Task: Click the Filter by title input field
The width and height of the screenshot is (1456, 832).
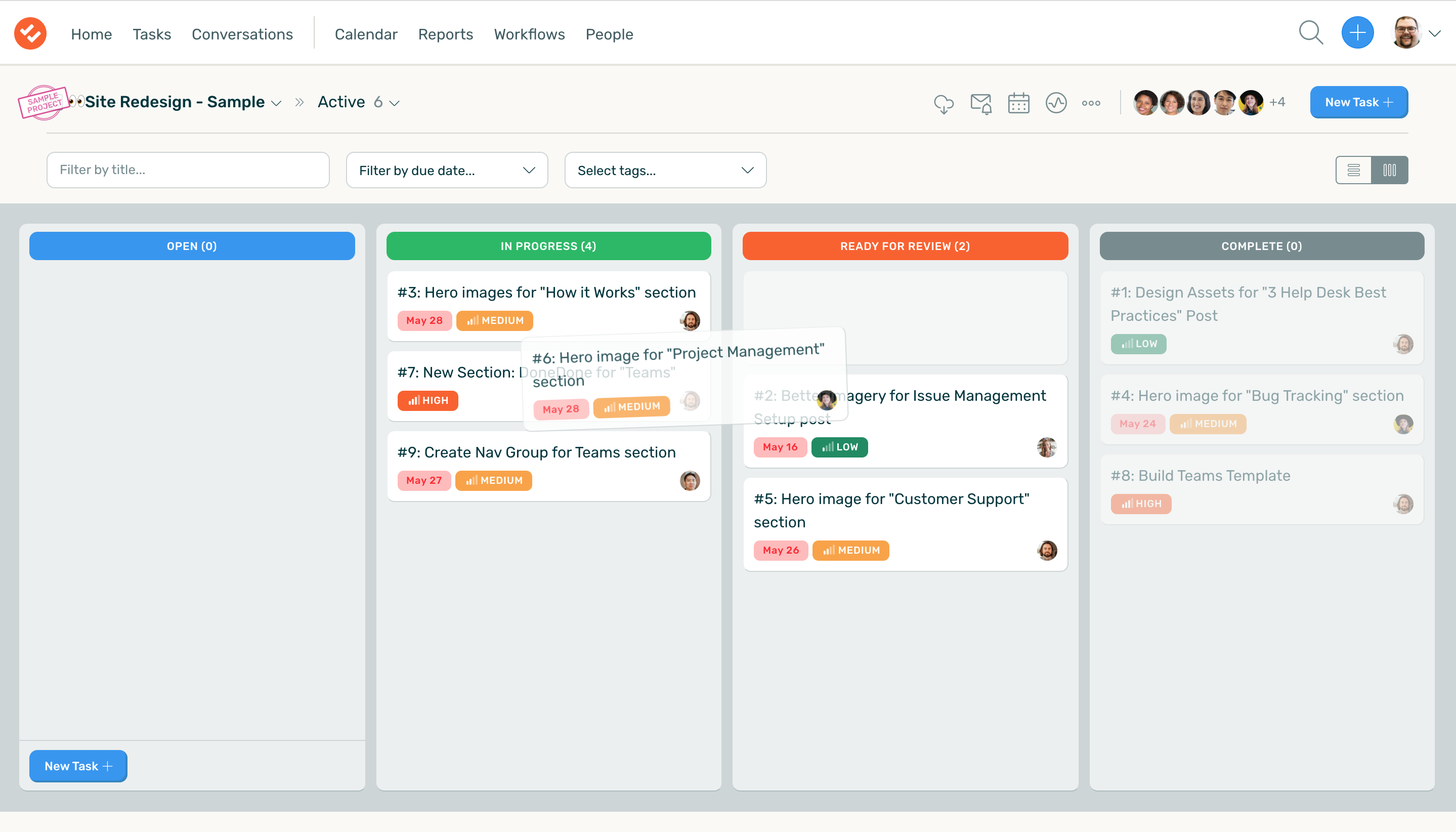Action: tap(188, 170)
